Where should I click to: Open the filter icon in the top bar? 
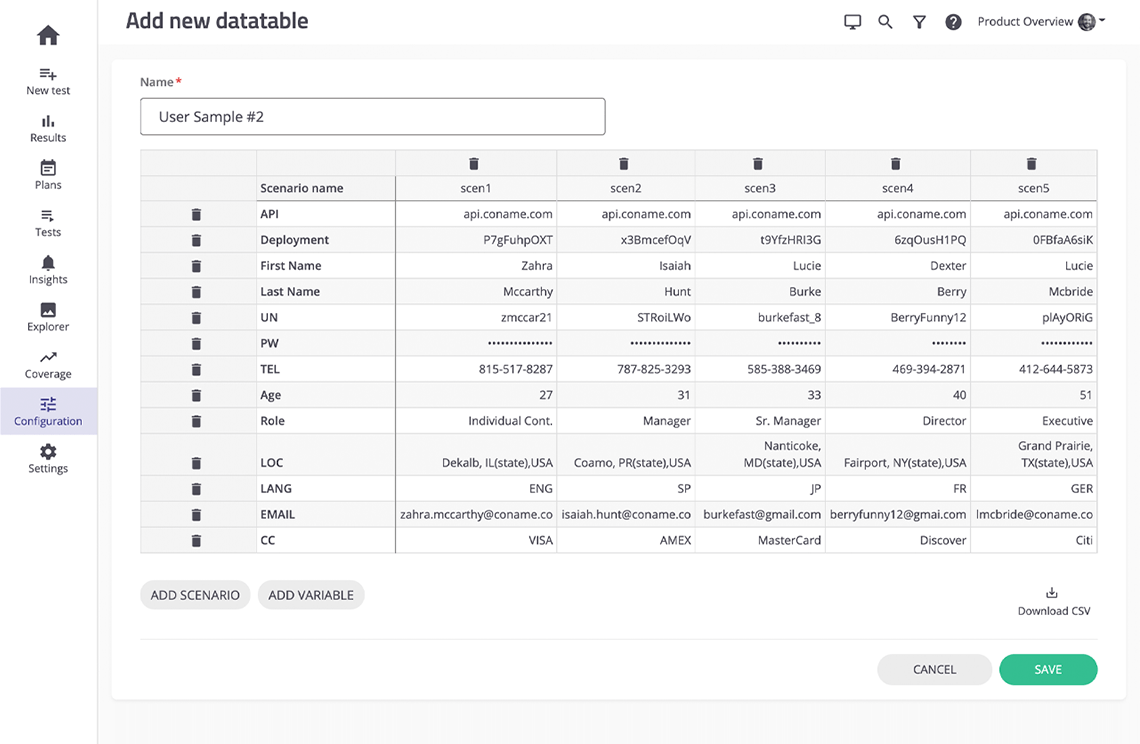pyautogui.click(x=919, y=21)
